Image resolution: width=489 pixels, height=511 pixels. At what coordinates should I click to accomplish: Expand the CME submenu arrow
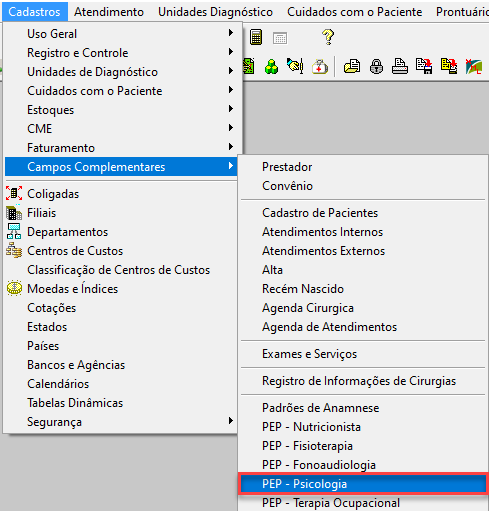[231, 128]
